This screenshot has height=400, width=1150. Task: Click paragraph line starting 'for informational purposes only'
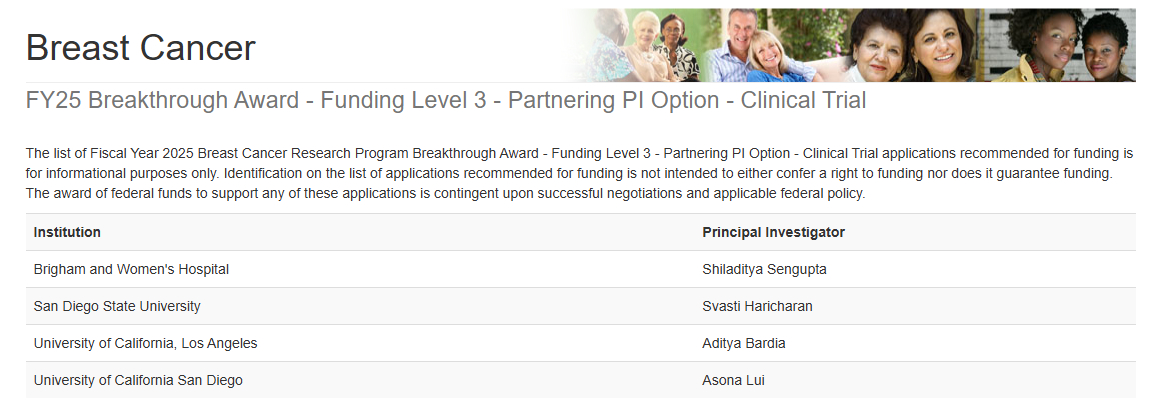click(x=579, y=173)
